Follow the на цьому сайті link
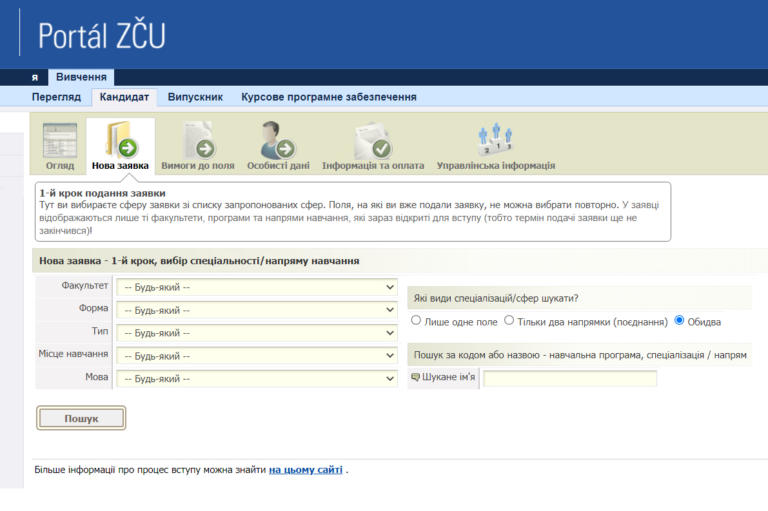The width and height of the screenshot is (768, 511). coord(305,469)
